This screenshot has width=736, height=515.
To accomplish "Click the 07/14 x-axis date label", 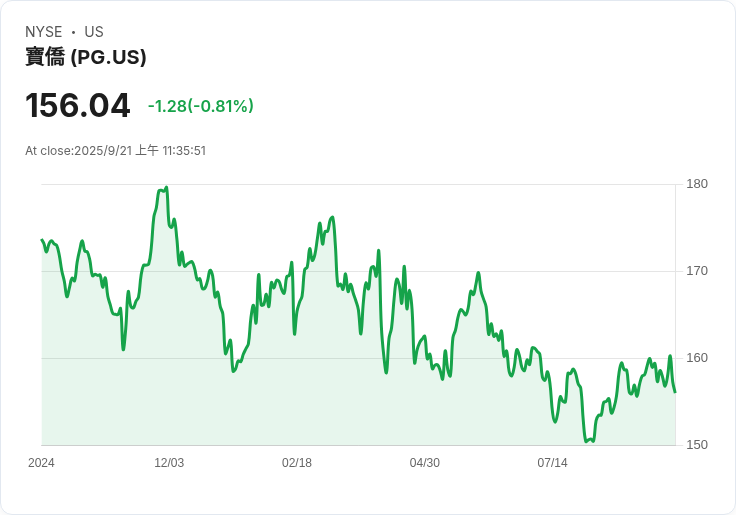I will 552,463.
